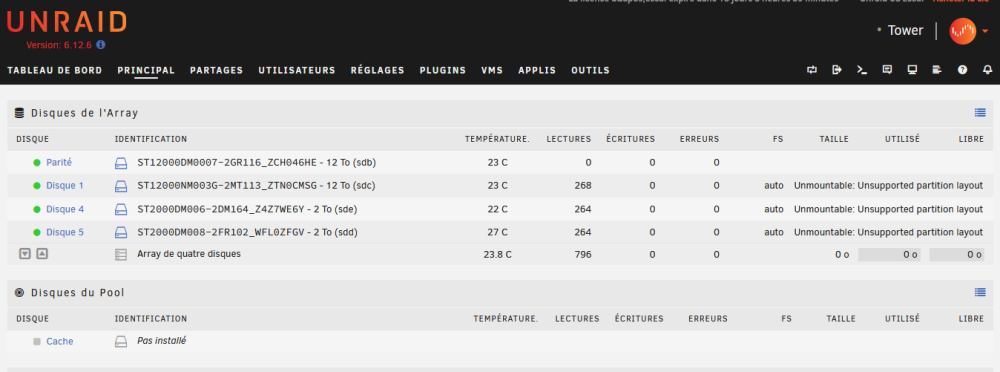Click the utilisé bar in the array totals row
This screenshot has height=372, width=1000.
[890, 255]
